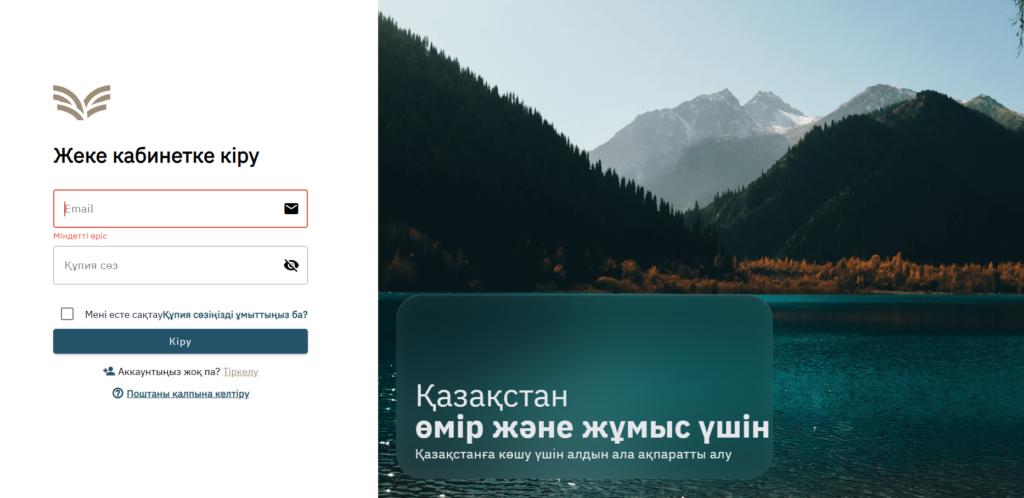Open the "Поштаны қалпына келтіру" link
Screen dimensions: 1024x498
click(x=187, y=394)
